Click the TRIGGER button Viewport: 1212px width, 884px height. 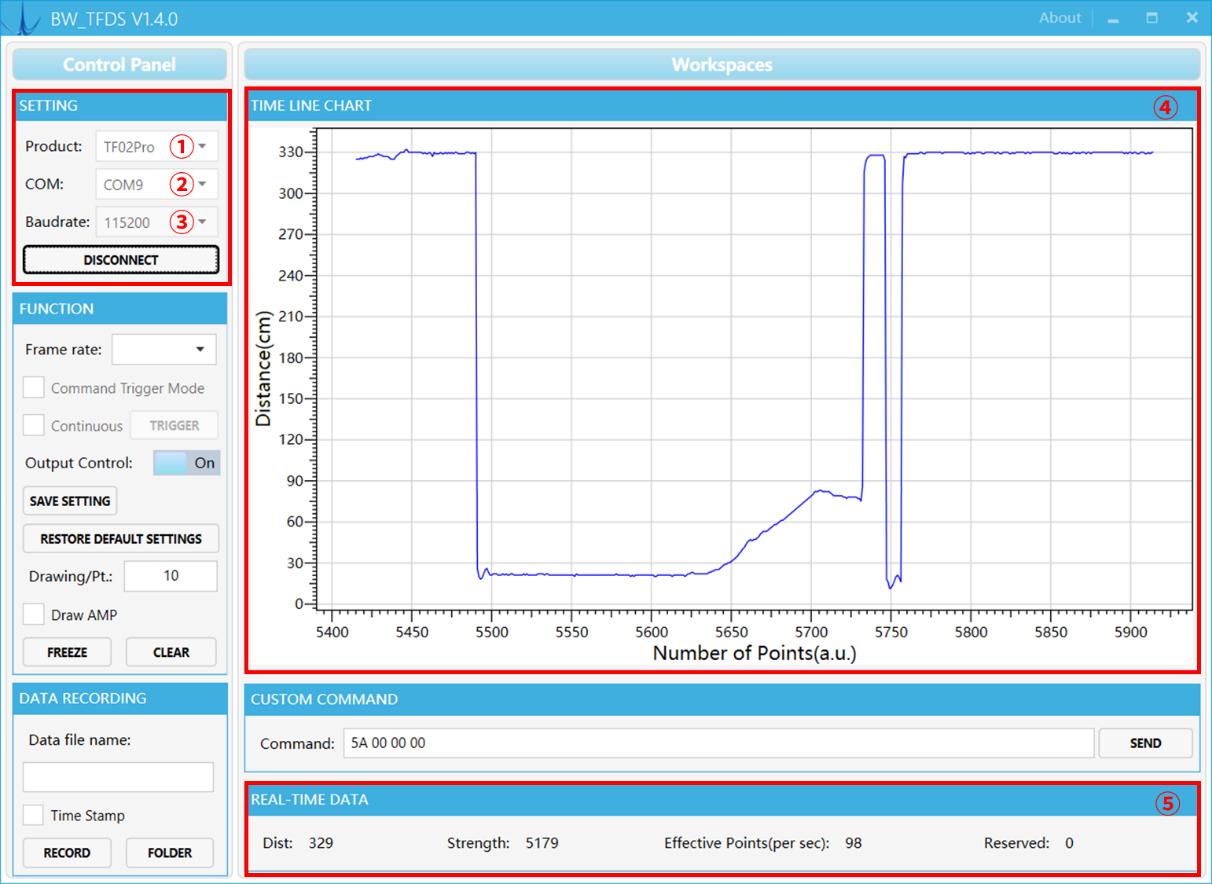pyautogui.click(x=174, y=426)
